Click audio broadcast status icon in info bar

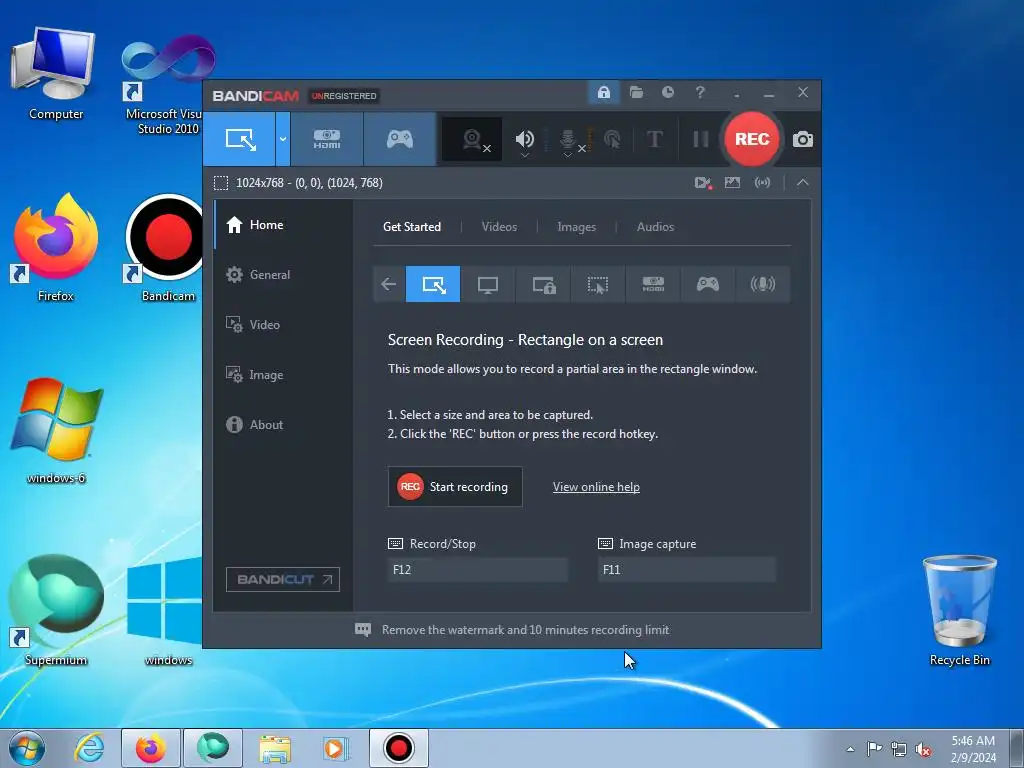(762, 183)
